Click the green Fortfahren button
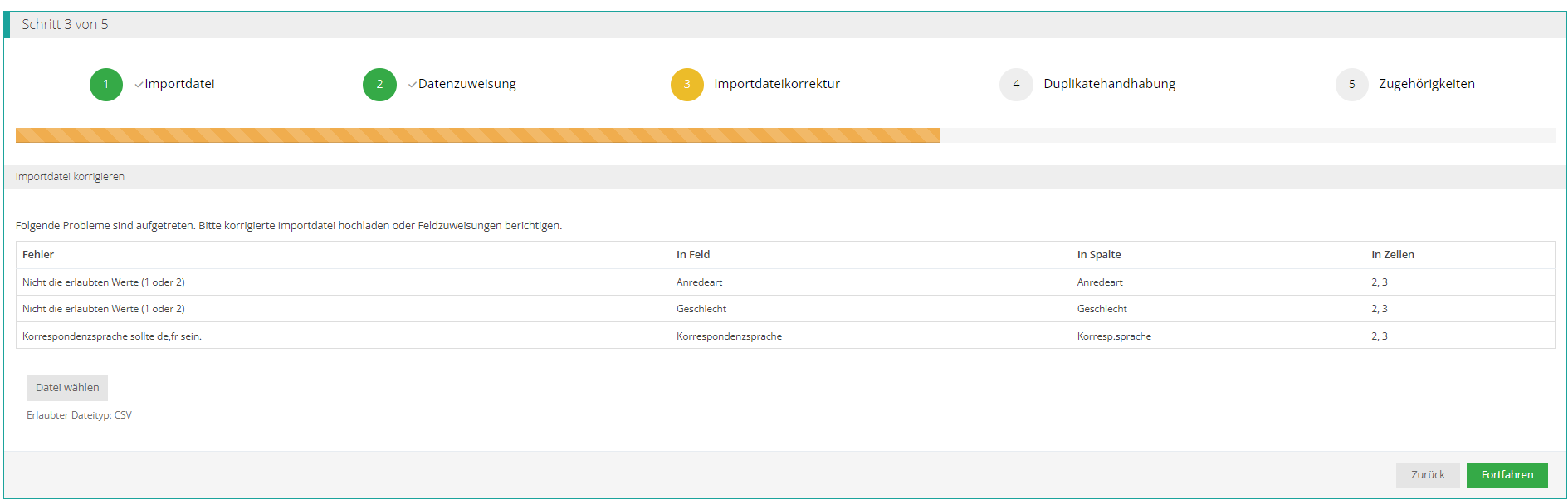This screenshot has height=500, width=1568. 1507,475
